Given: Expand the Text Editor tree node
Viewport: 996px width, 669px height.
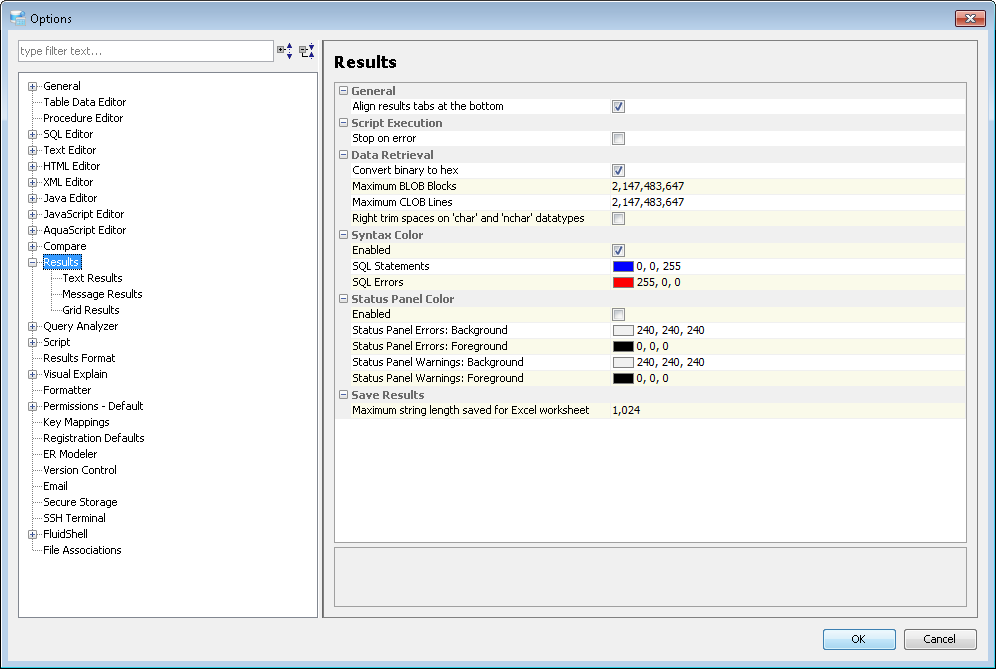Looking at the screenshot, I should point(32,151).
